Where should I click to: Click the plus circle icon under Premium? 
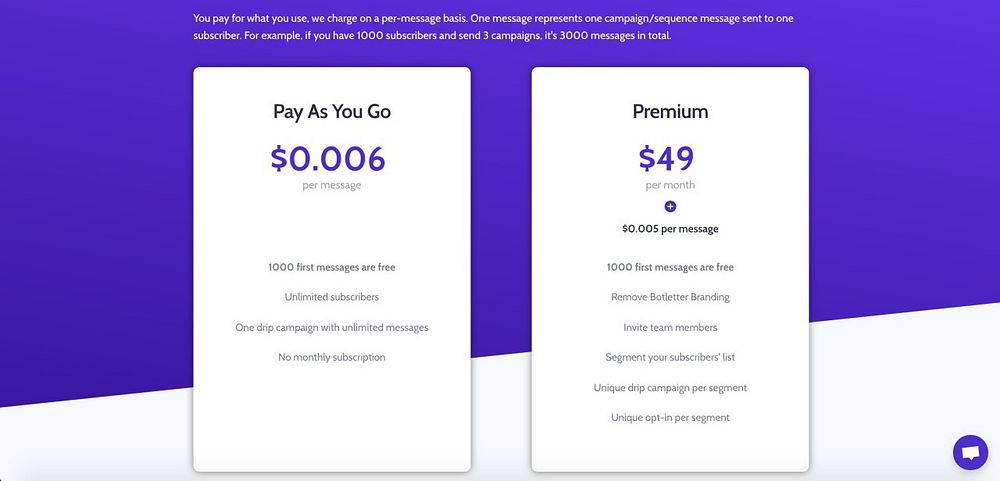[x=670, y=207]
